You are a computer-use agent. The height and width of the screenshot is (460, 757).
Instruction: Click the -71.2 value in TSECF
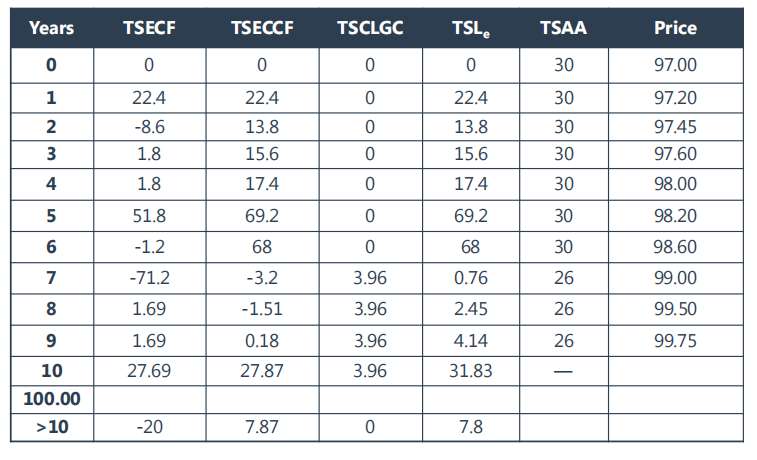[149, 279]
